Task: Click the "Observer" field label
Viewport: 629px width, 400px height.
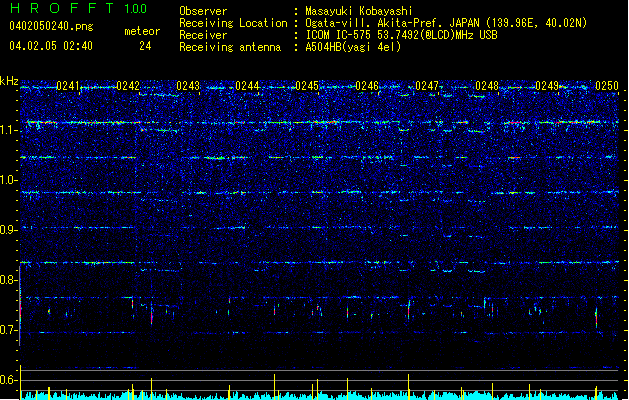Action: [203, 11]
